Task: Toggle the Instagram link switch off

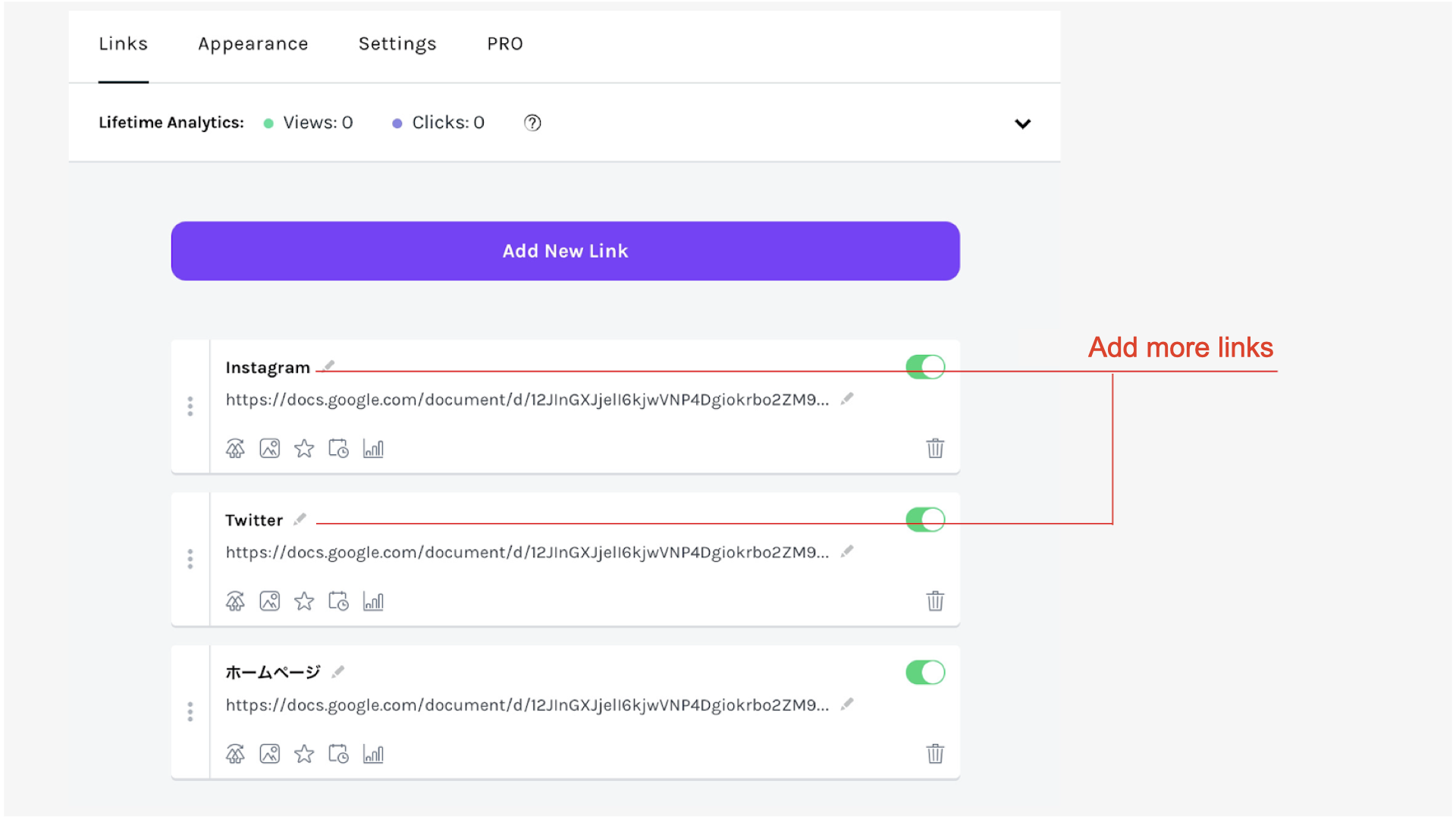Action: [924, 366]
